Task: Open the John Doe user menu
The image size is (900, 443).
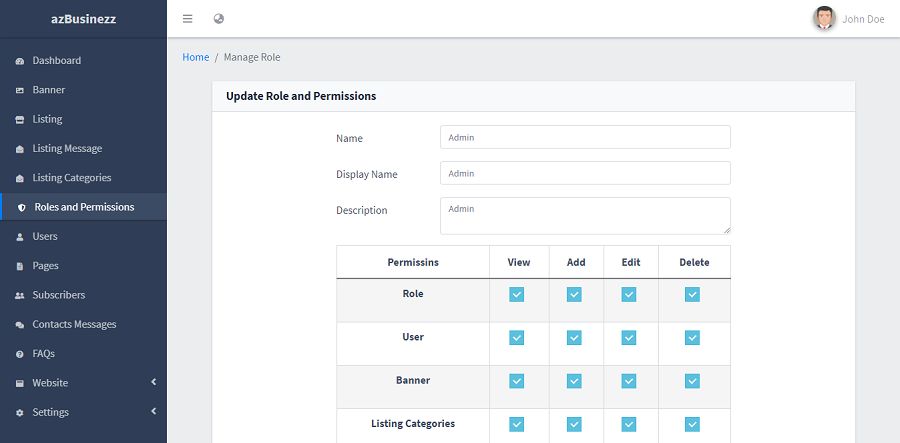Action: pyautogui.click(x=862, y=19)
